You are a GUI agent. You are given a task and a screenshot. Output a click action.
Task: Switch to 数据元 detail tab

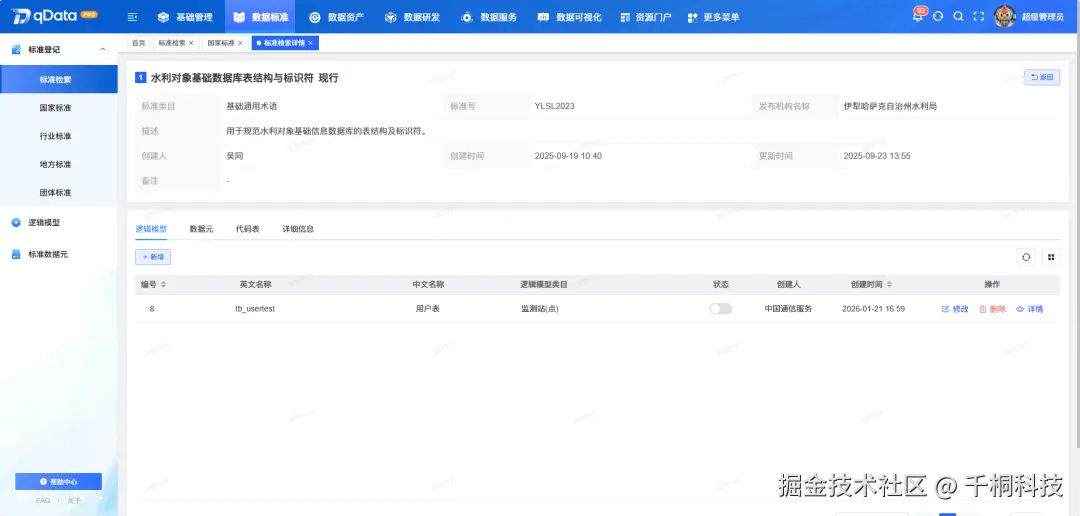[x=201, y=229]
